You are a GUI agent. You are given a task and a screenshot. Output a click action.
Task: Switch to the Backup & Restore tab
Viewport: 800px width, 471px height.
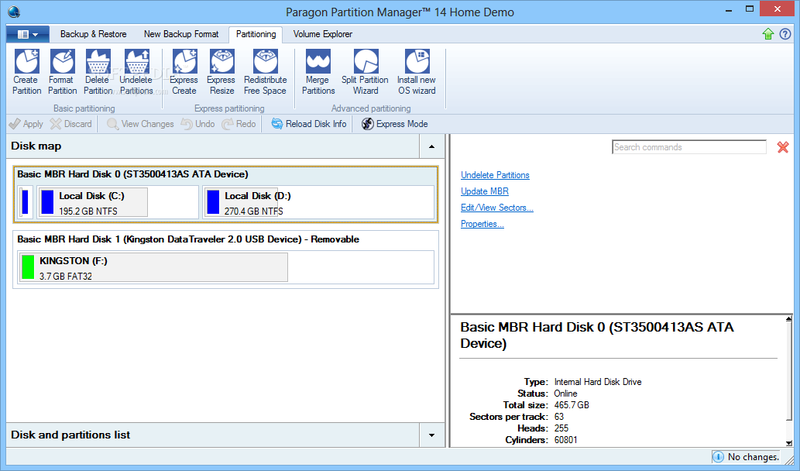[x=94, y=34]
